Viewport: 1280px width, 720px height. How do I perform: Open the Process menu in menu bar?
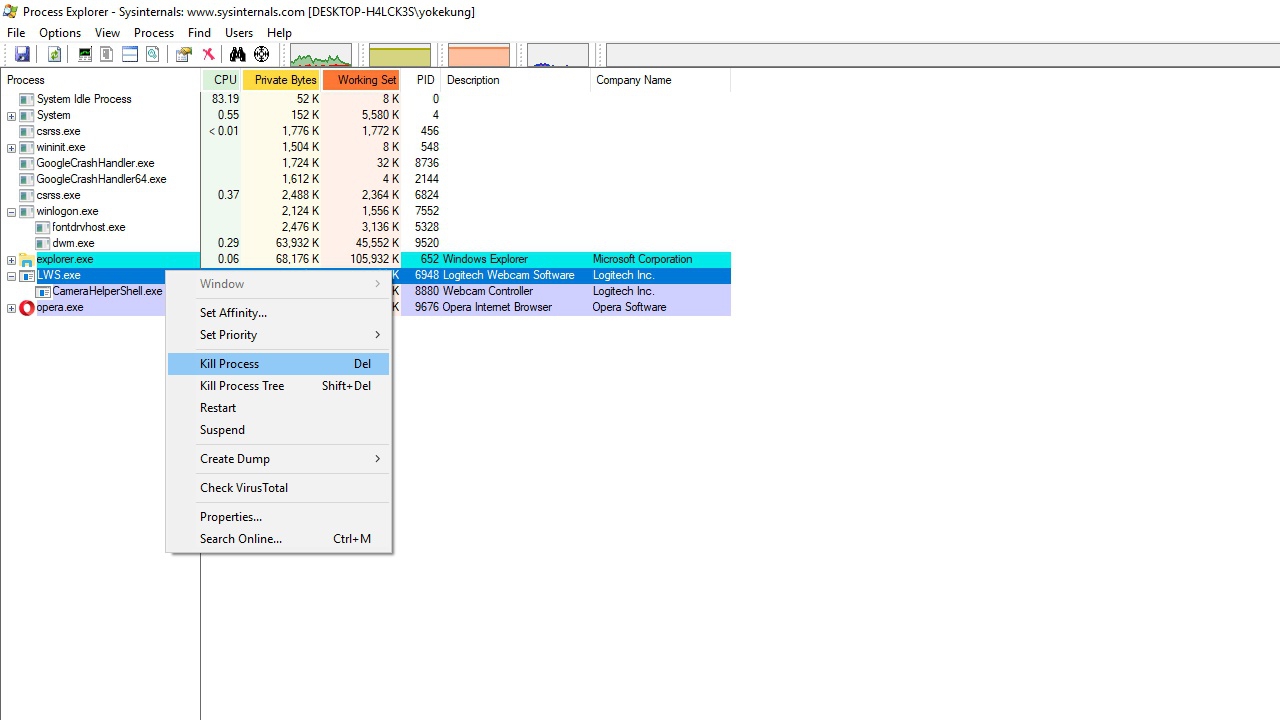pyautogui.click(x=154, y=33)
